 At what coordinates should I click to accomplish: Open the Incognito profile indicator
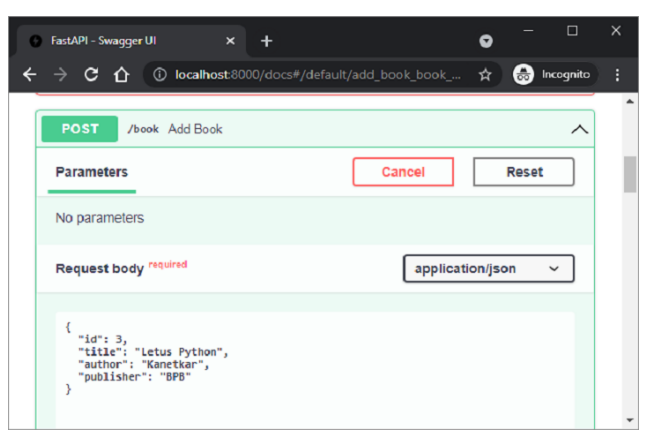click(553, 75)
